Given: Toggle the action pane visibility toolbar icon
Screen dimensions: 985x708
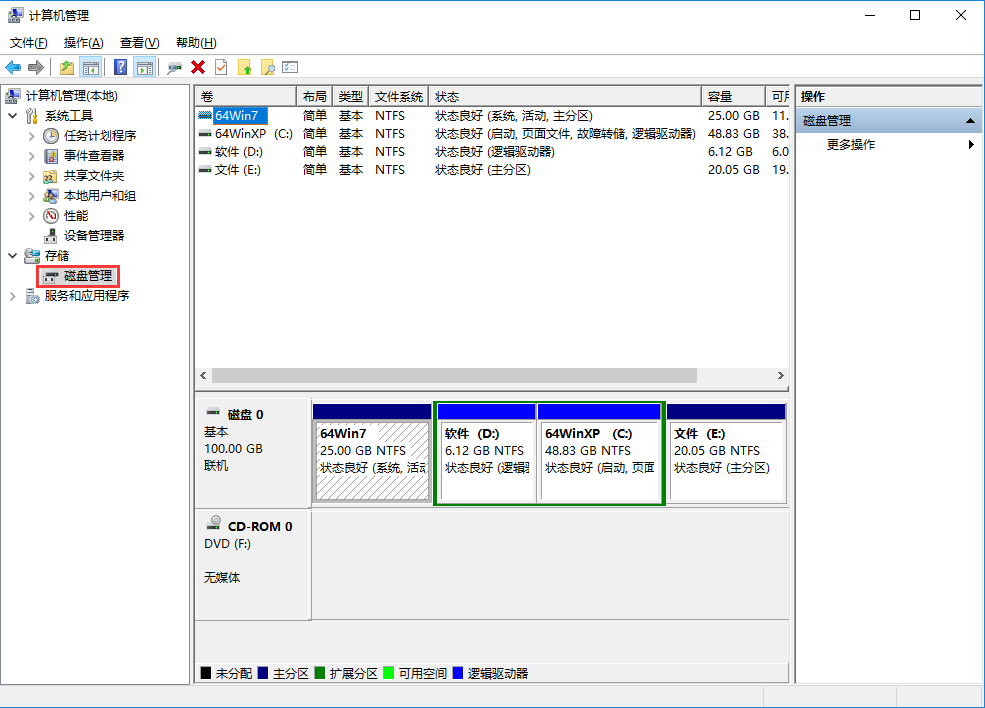Looking at the screenshot, I should tap(146, 67).
